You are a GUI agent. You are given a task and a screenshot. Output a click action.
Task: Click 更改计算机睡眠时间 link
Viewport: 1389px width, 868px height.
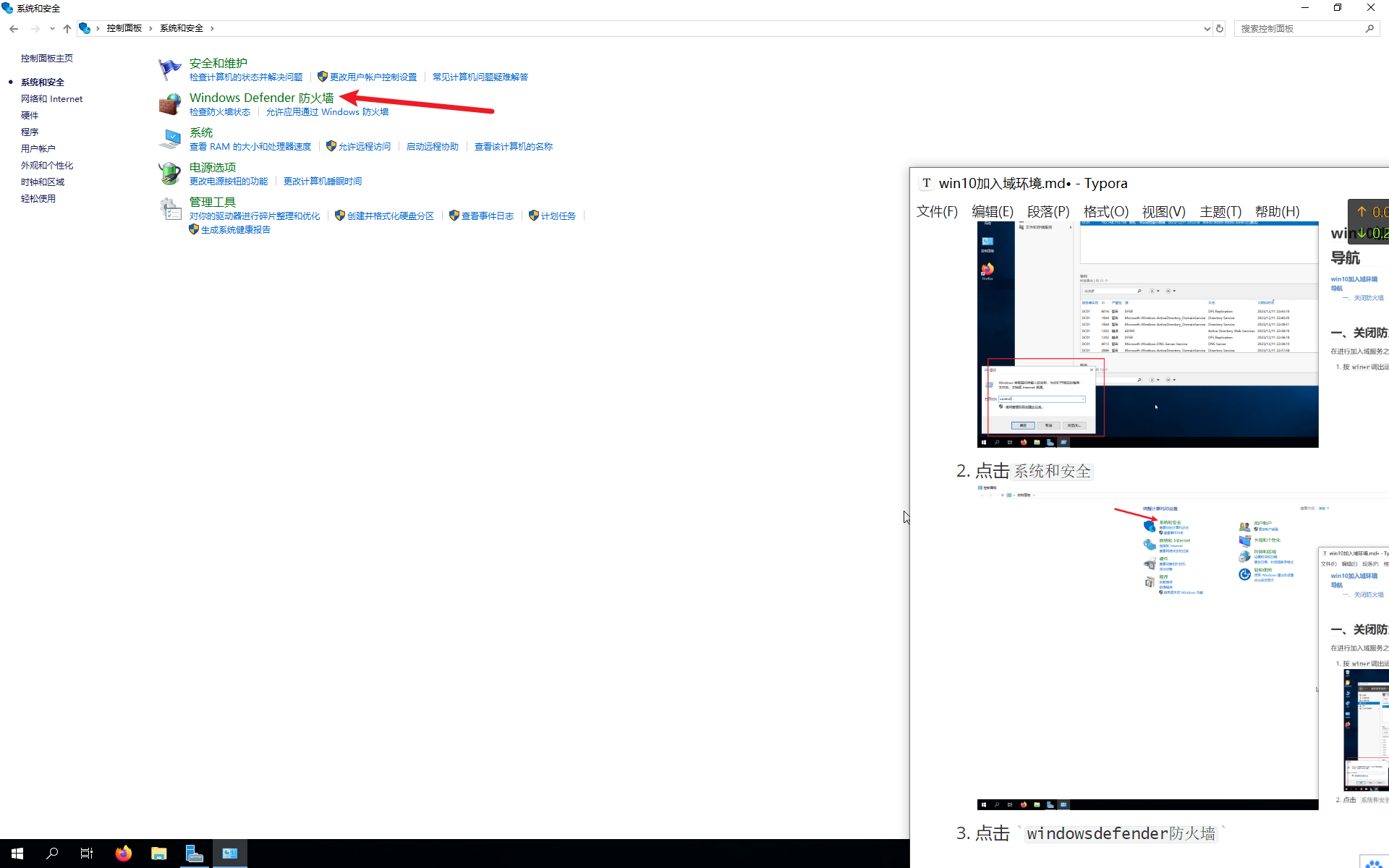tap(323, 181)
